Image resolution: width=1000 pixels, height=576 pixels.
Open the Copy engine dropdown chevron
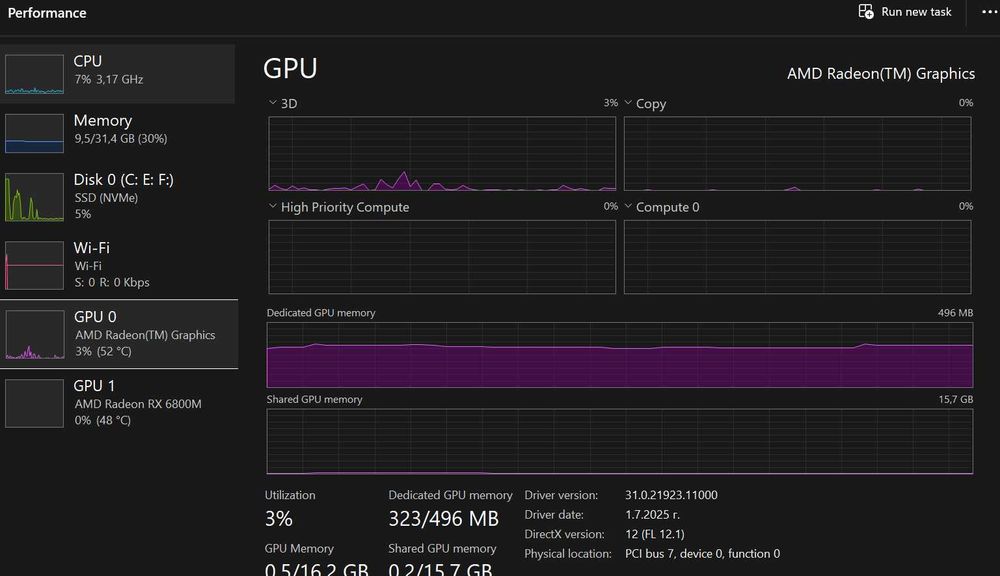pos(628,103)
